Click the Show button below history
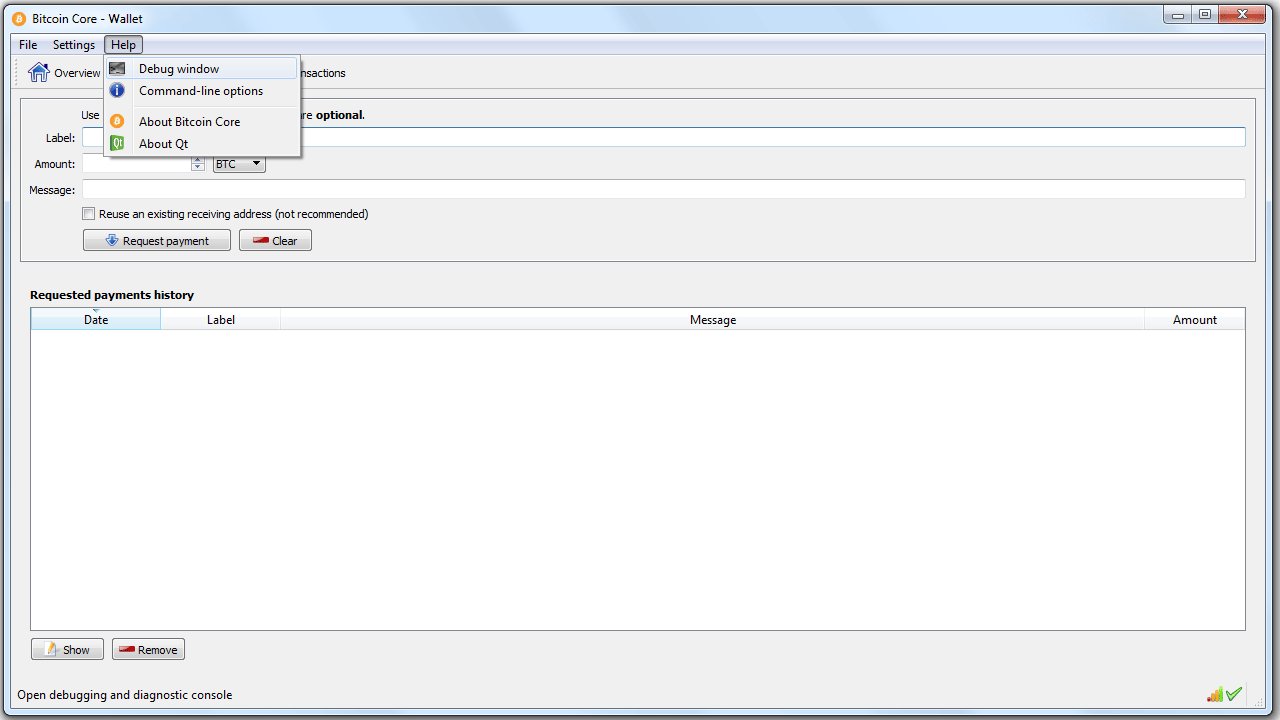Image resolution: width=1280 pixels, height=720 pixels. [x=67, y=650]
